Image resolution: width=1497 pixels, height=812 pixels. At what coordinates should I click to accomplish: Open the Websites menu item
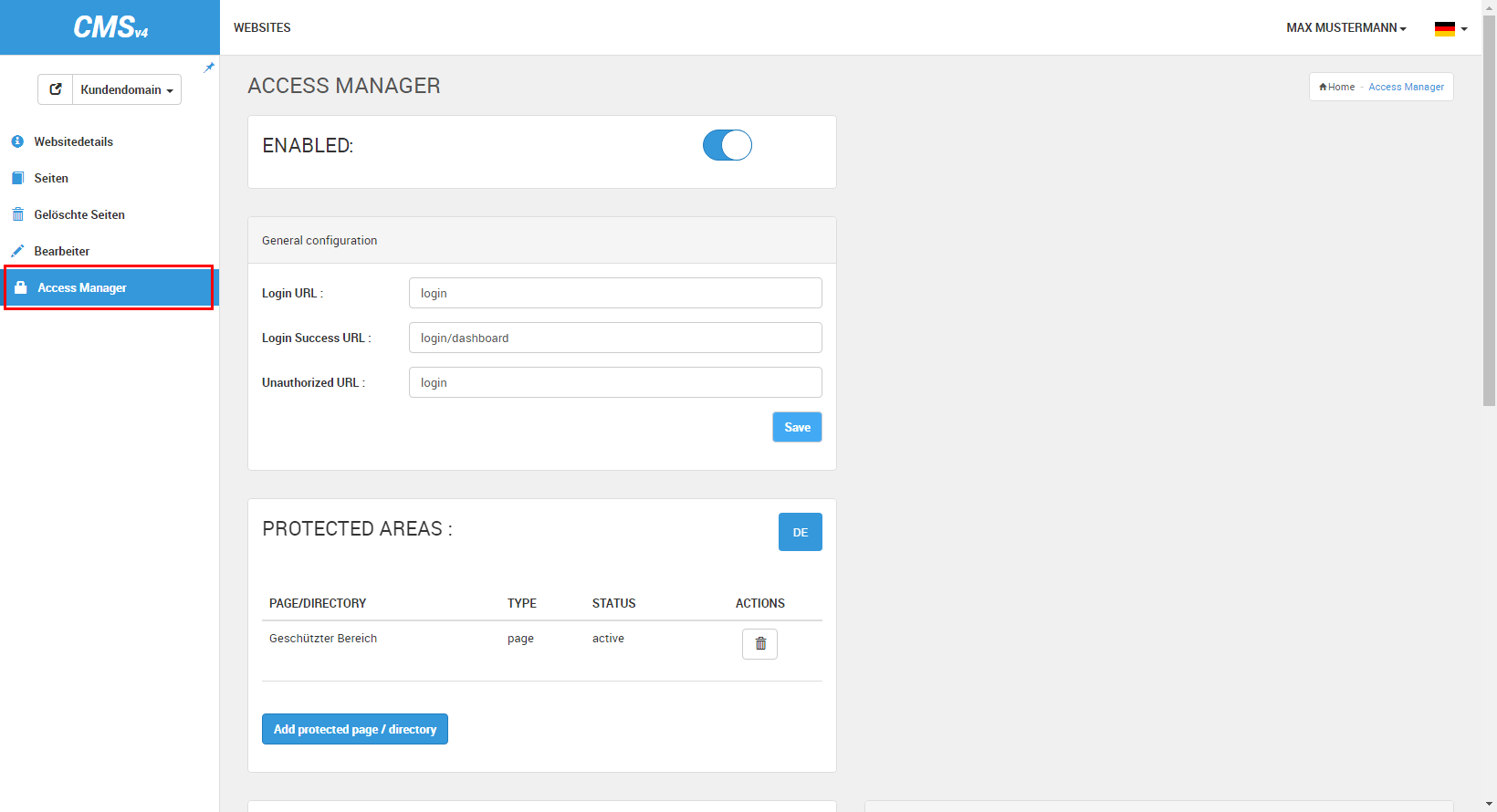[262, 27]
